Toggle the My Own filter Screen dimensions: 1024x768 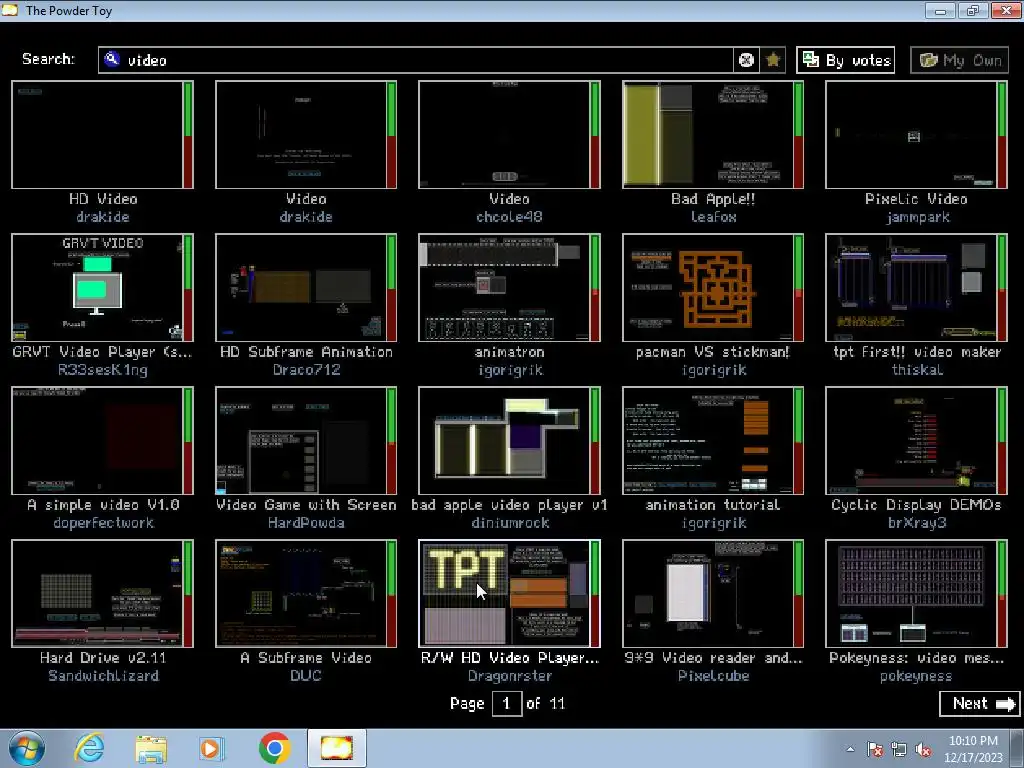pos(959,60)
